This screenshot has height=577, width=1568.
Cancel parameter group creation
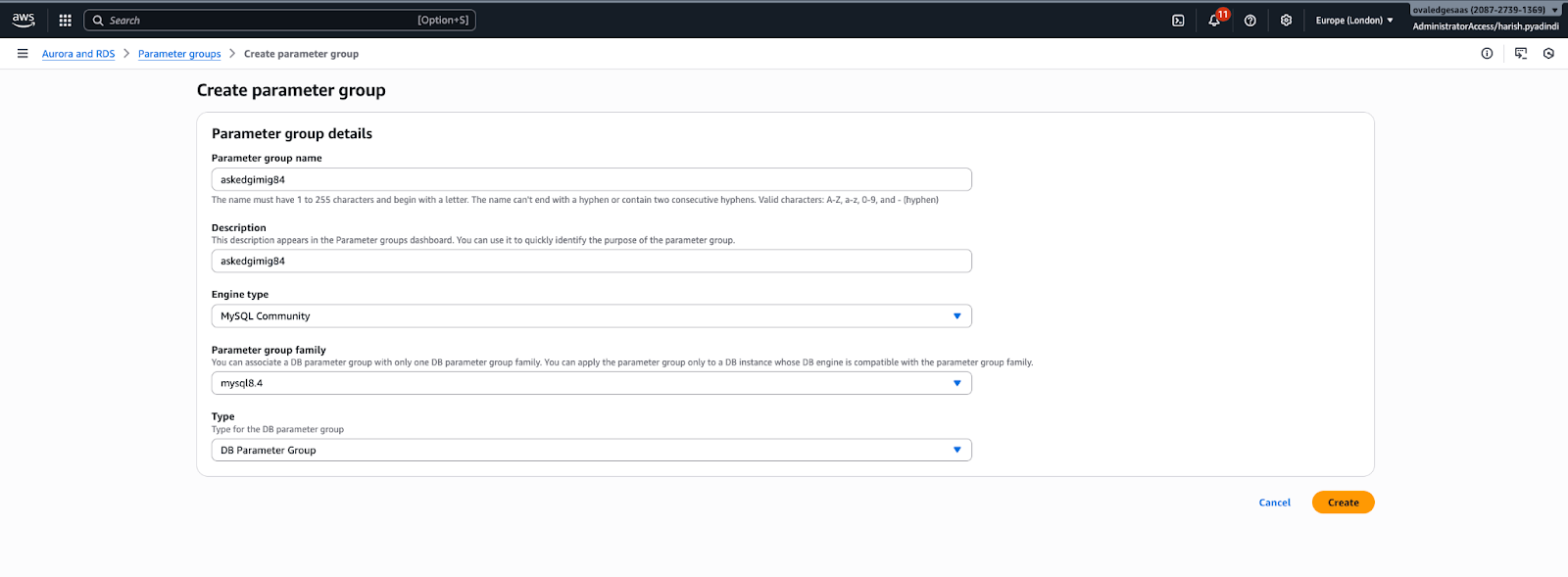tap(1274, 503)
